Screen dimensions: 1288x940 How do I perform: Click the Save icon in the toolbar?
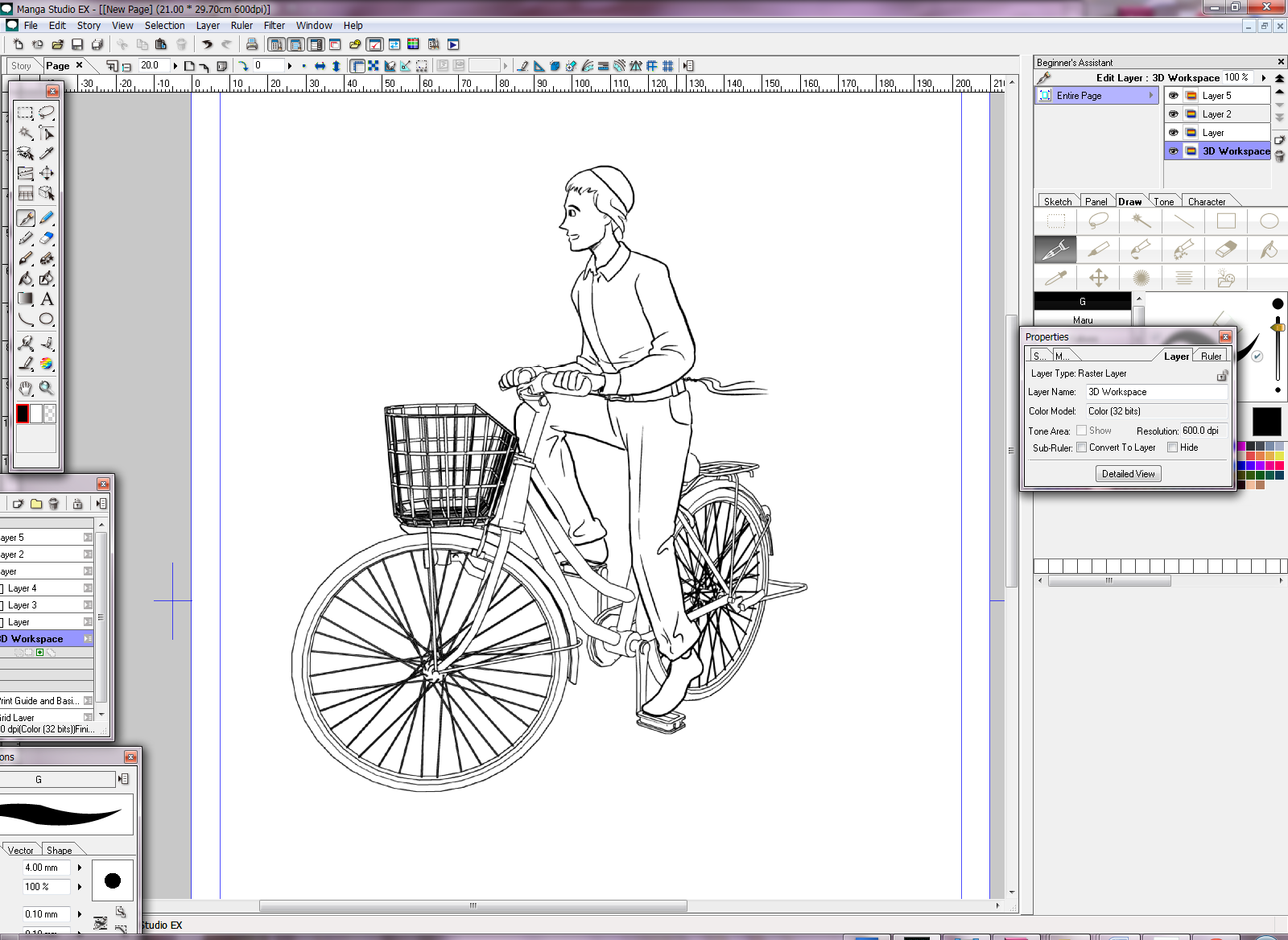77,44
